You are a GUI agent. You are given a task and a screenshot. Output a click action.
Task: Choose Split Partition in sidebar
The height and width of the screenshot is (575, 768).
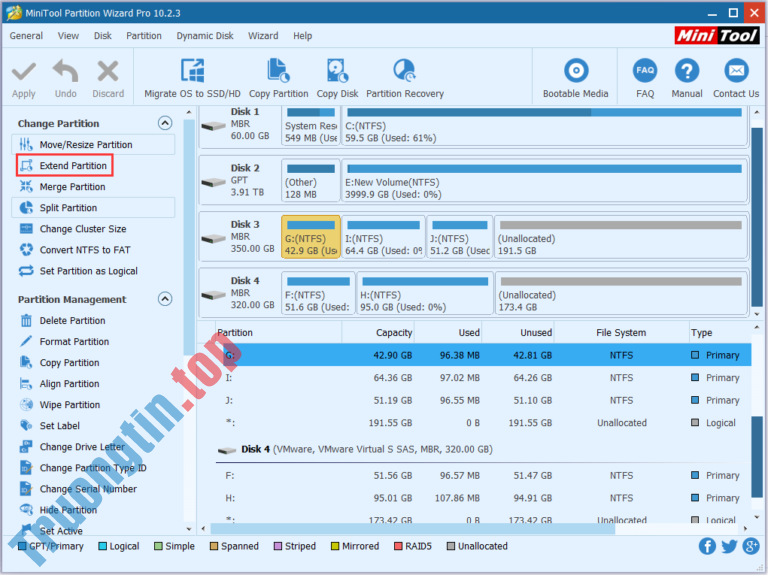[93, 208]
